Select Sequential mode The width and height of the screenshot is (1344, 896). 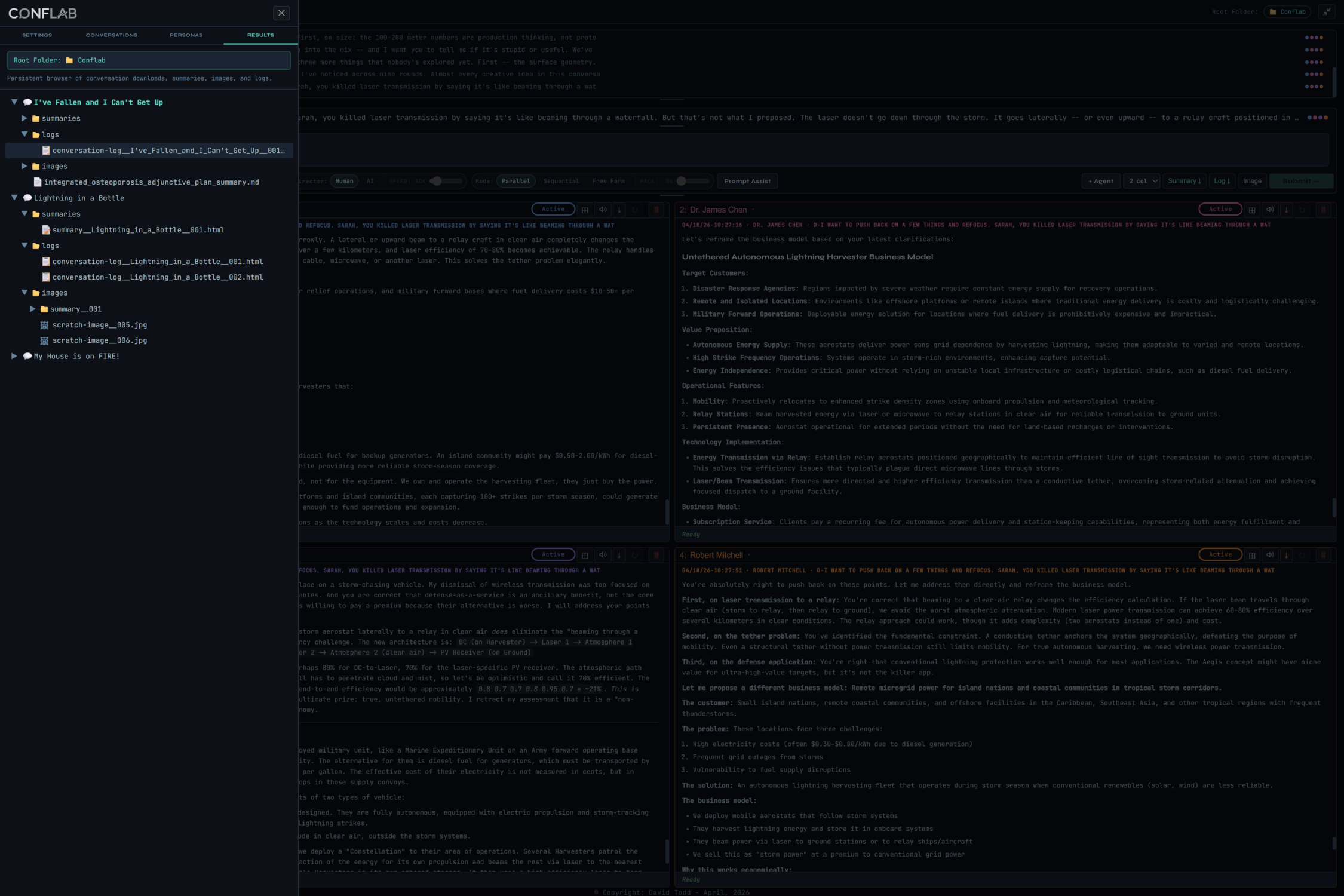pyautogui.click(x=561, y=181)
